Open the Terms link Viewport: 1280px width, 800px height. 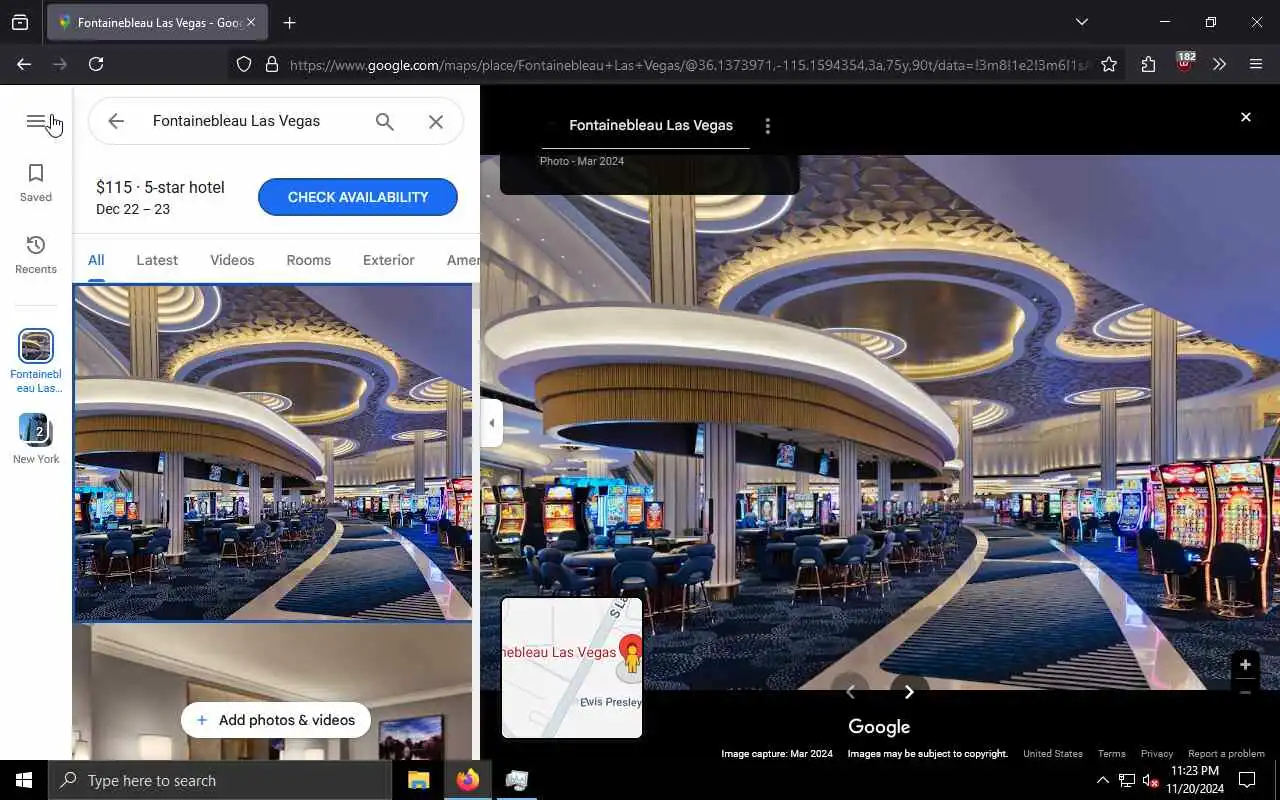[x=1111, y=754]
